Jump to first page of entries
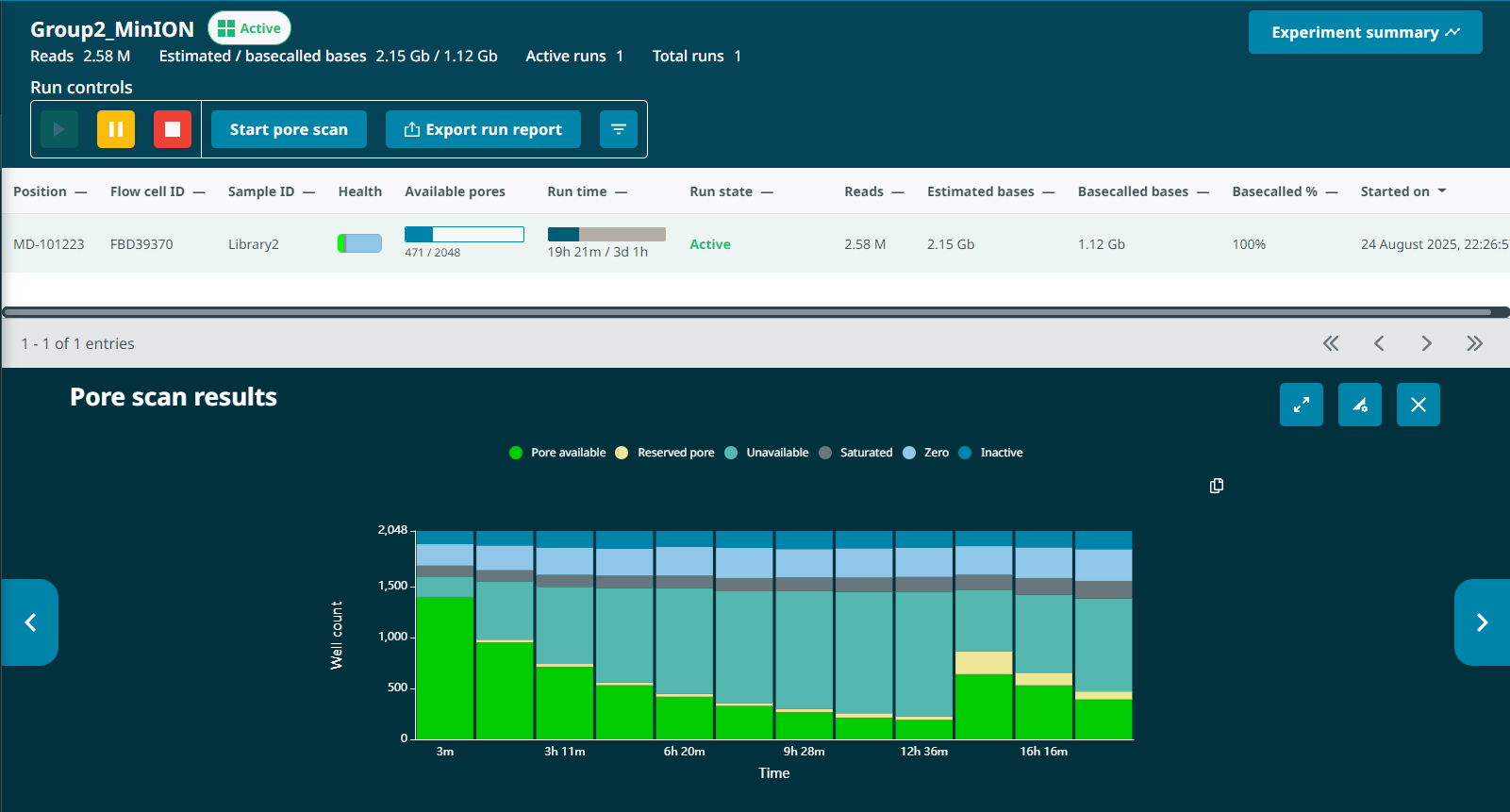Image resolution: width=1510 pixels, height=812 pixels. pos(1331,343)
